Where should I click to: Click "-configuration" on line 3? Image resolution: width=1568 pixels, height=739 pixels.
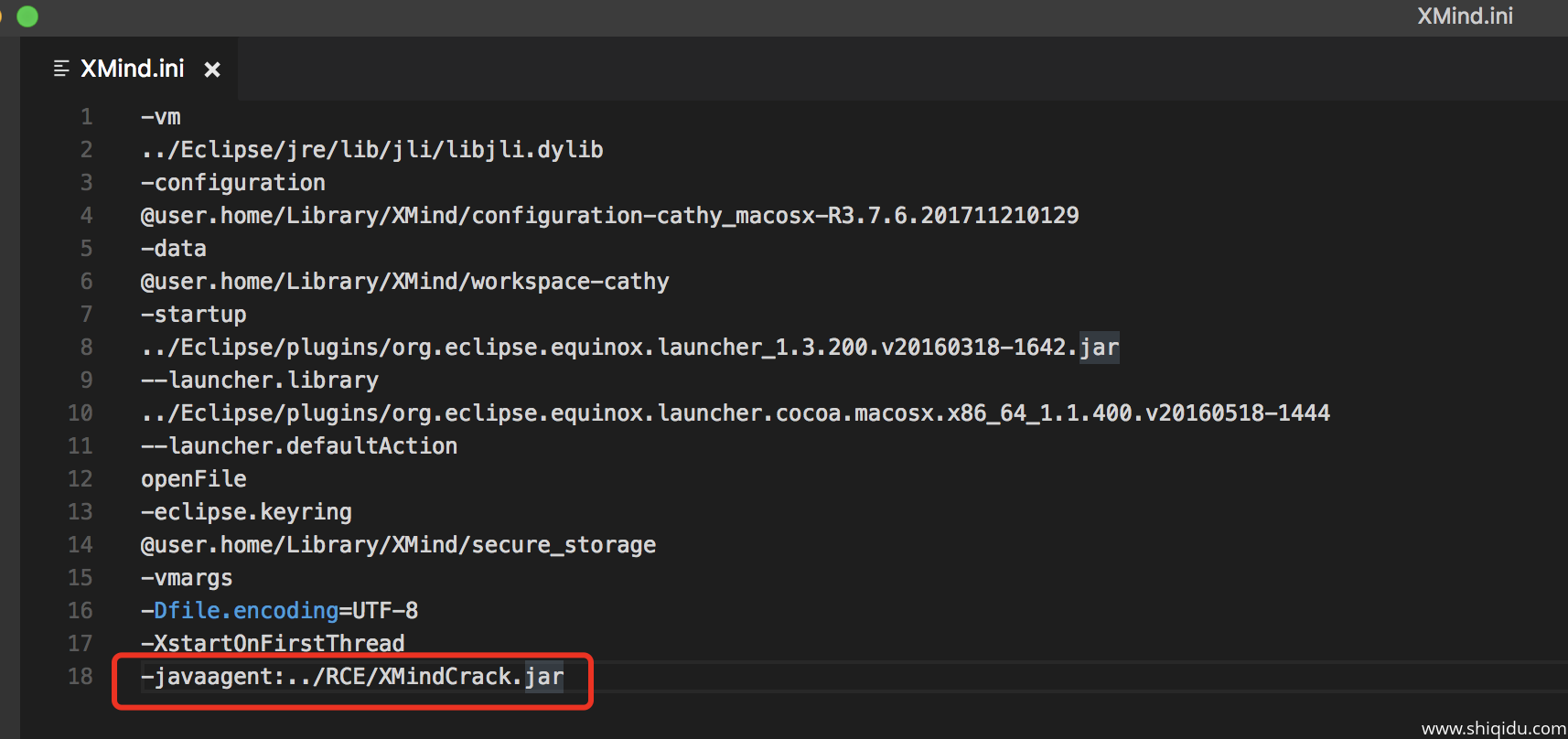tap(233, 183)
